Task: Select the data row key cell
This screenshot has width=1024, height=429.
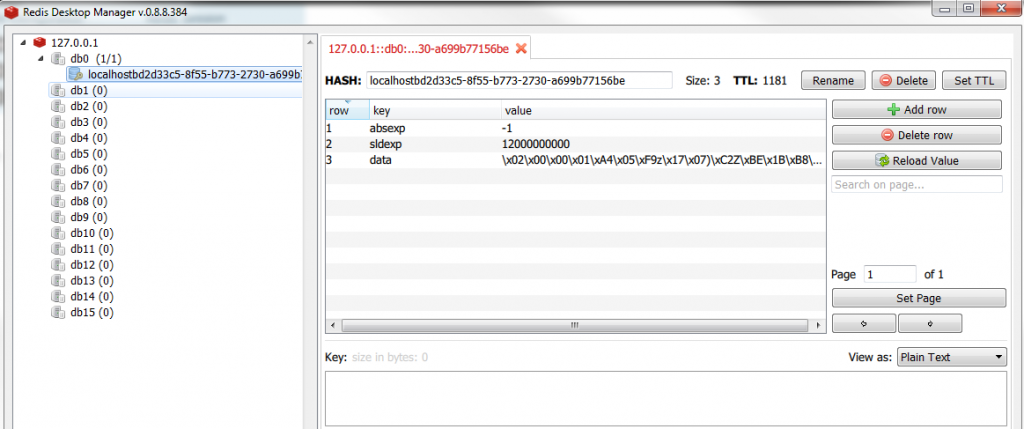Action: tap(435, 160)
